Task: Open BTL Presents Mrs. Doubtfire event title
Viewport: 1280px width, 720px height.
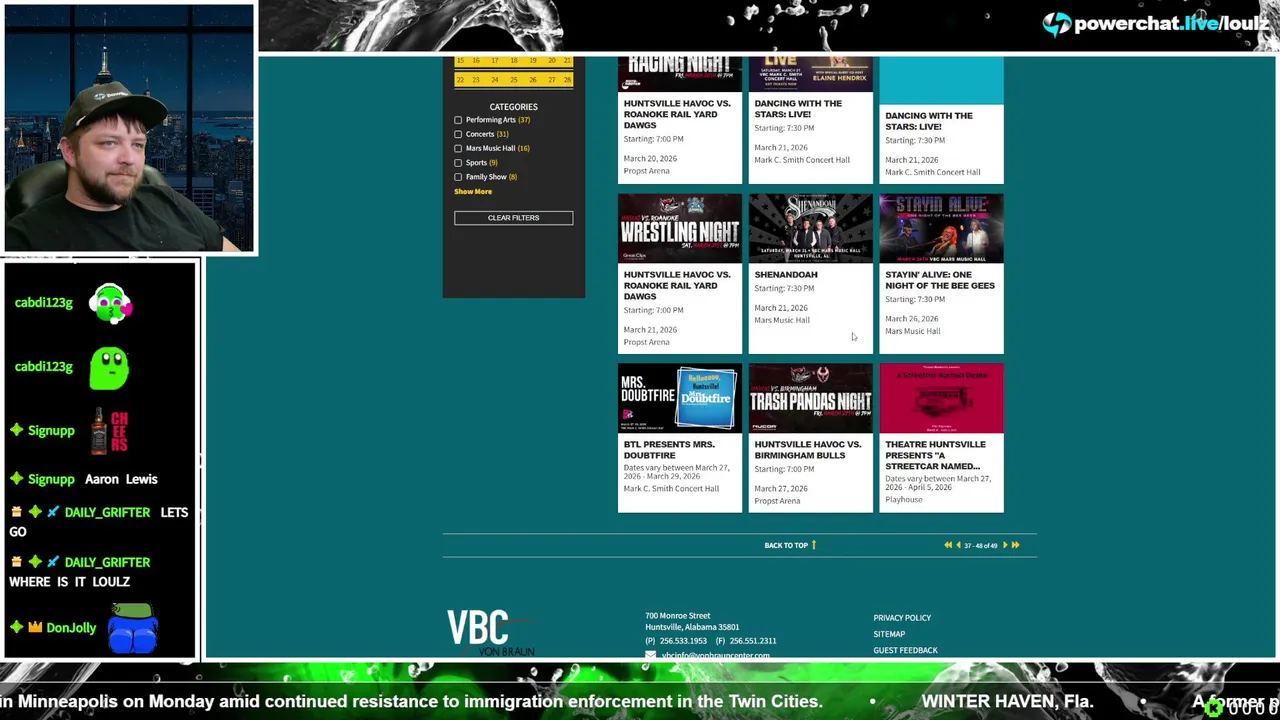Action: pos(669,450)
